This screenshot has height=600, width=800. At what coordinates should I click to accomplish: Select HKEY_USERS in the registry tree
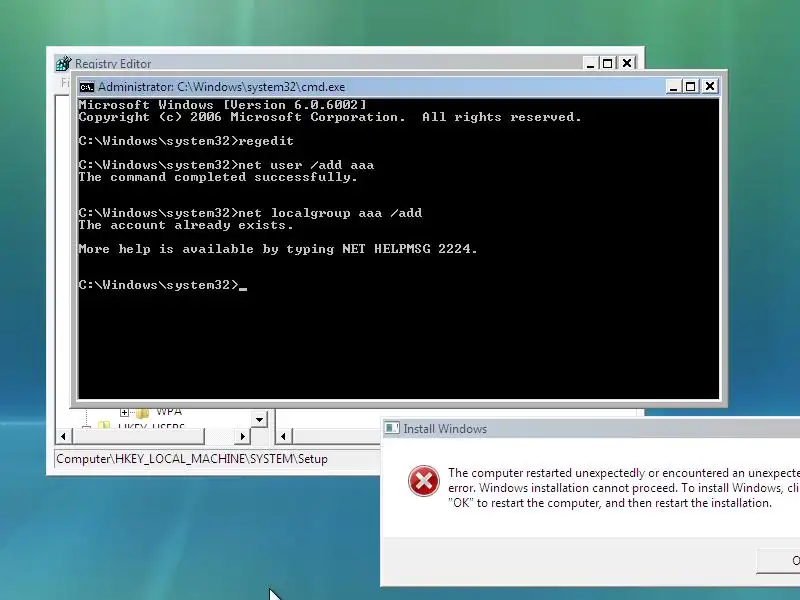(151, 426)
